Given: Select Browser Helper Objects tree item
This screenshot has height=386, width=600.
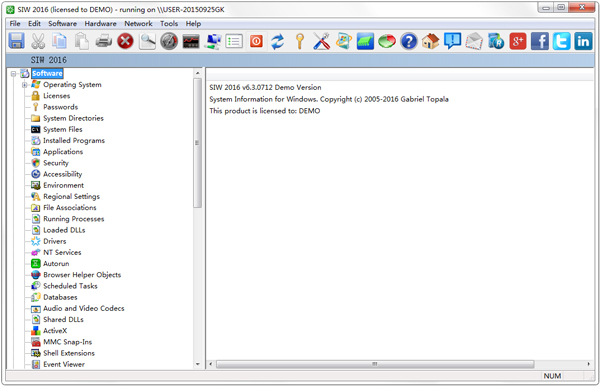Looking at the screenshot, I should [x=82, y=275].
